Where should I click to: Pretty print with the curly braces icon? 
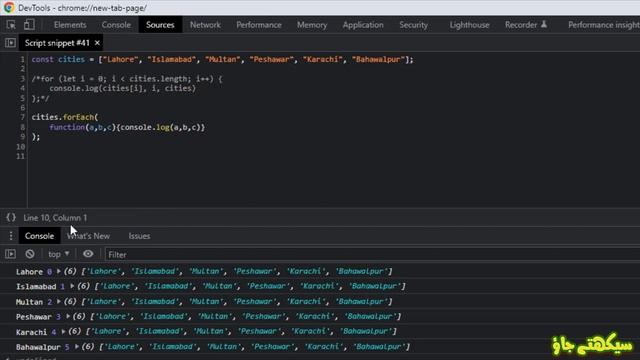[11, 218]
